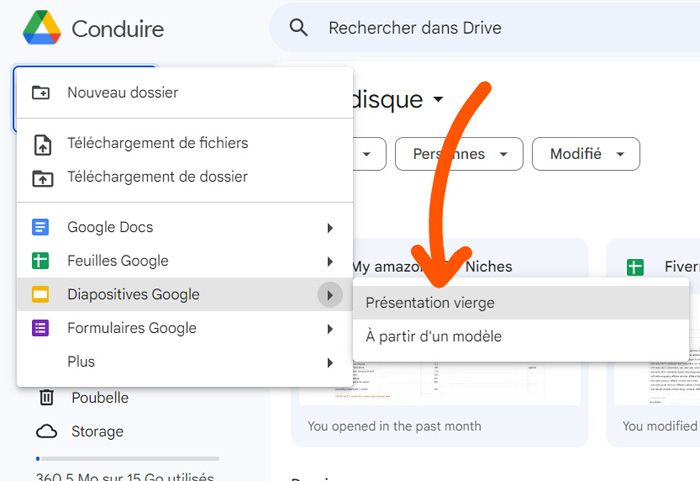
Task: Select Google Docs menu entry
Action: click(185, 227)
